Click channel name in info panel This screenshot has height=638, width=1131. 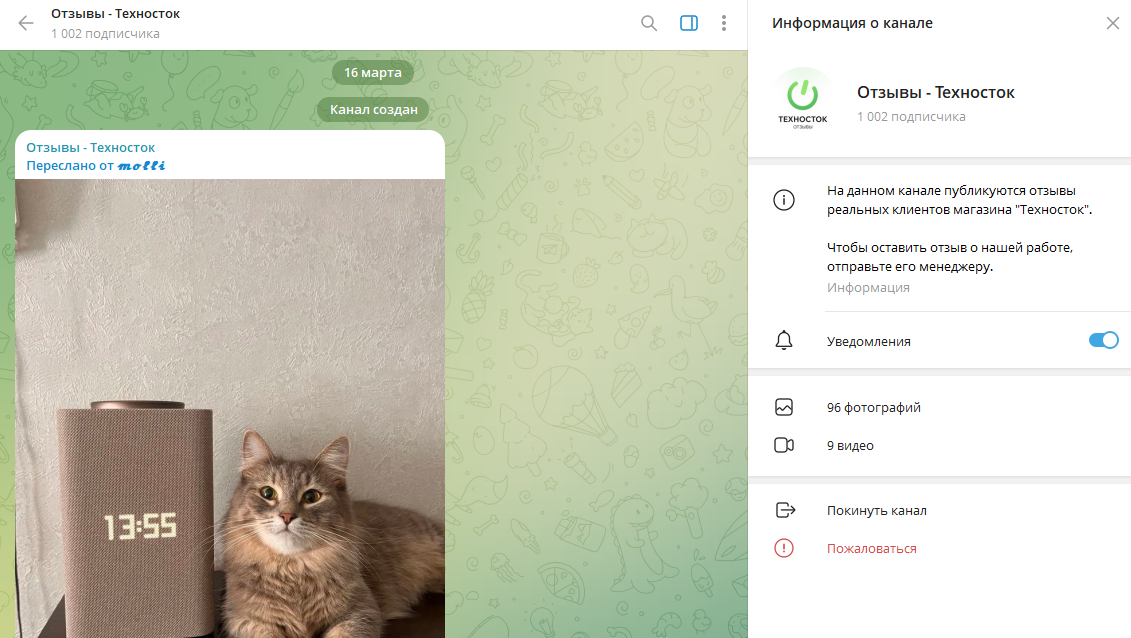tap(936, 92)
